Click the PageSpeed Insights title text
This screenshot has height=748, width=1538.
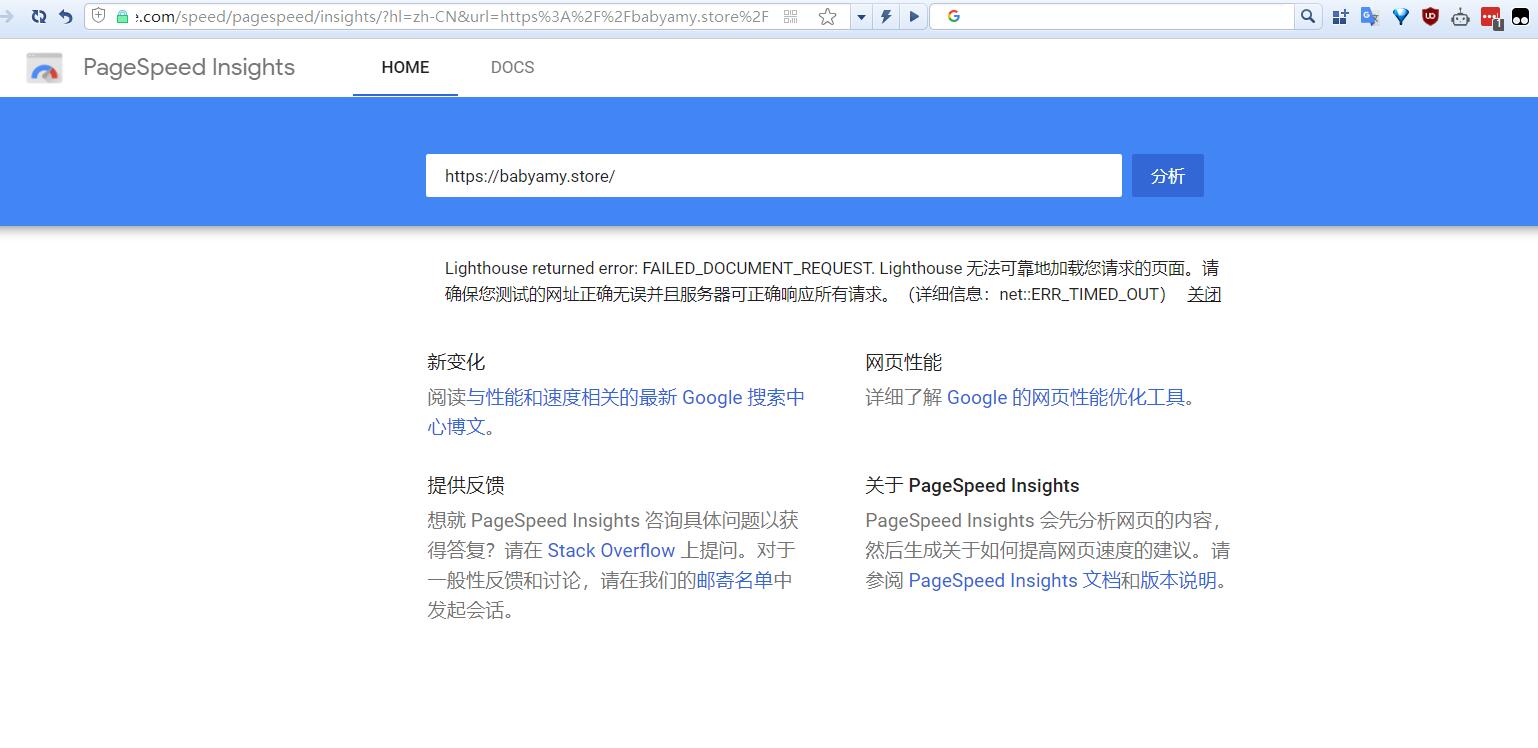189,67
